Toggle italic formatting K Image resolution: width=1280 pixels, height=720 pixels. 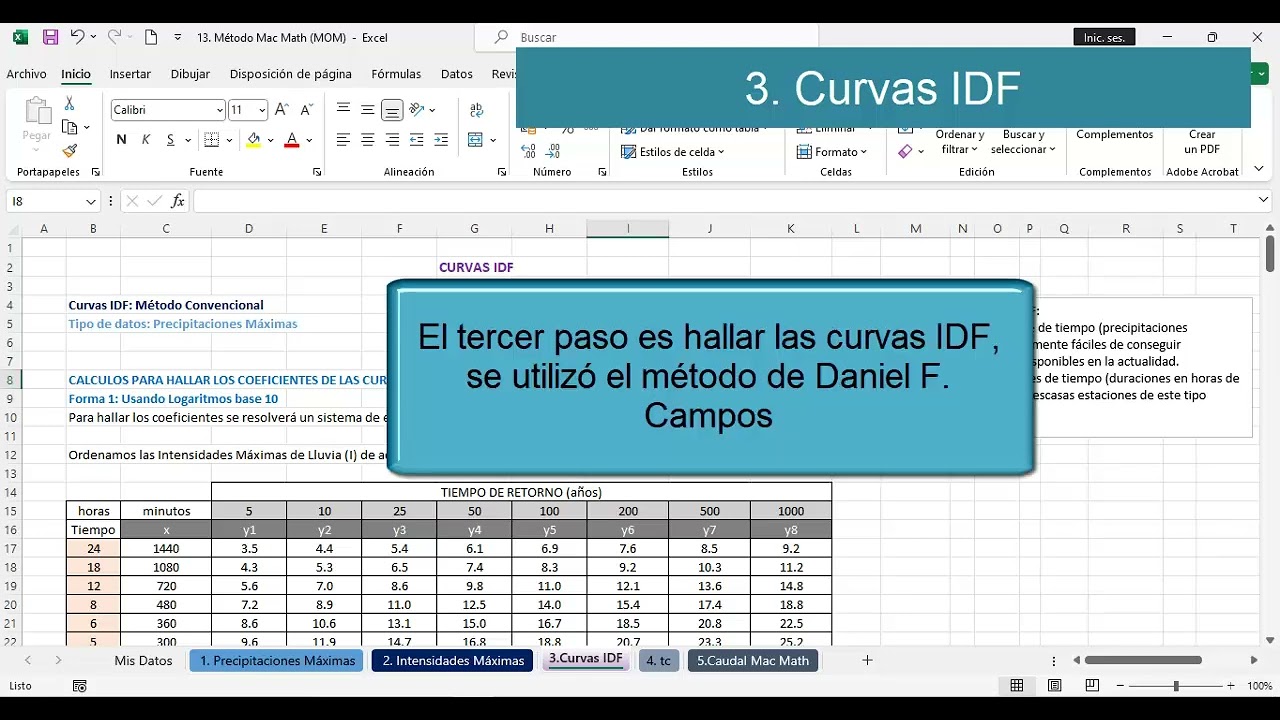[x=146, y=140]
